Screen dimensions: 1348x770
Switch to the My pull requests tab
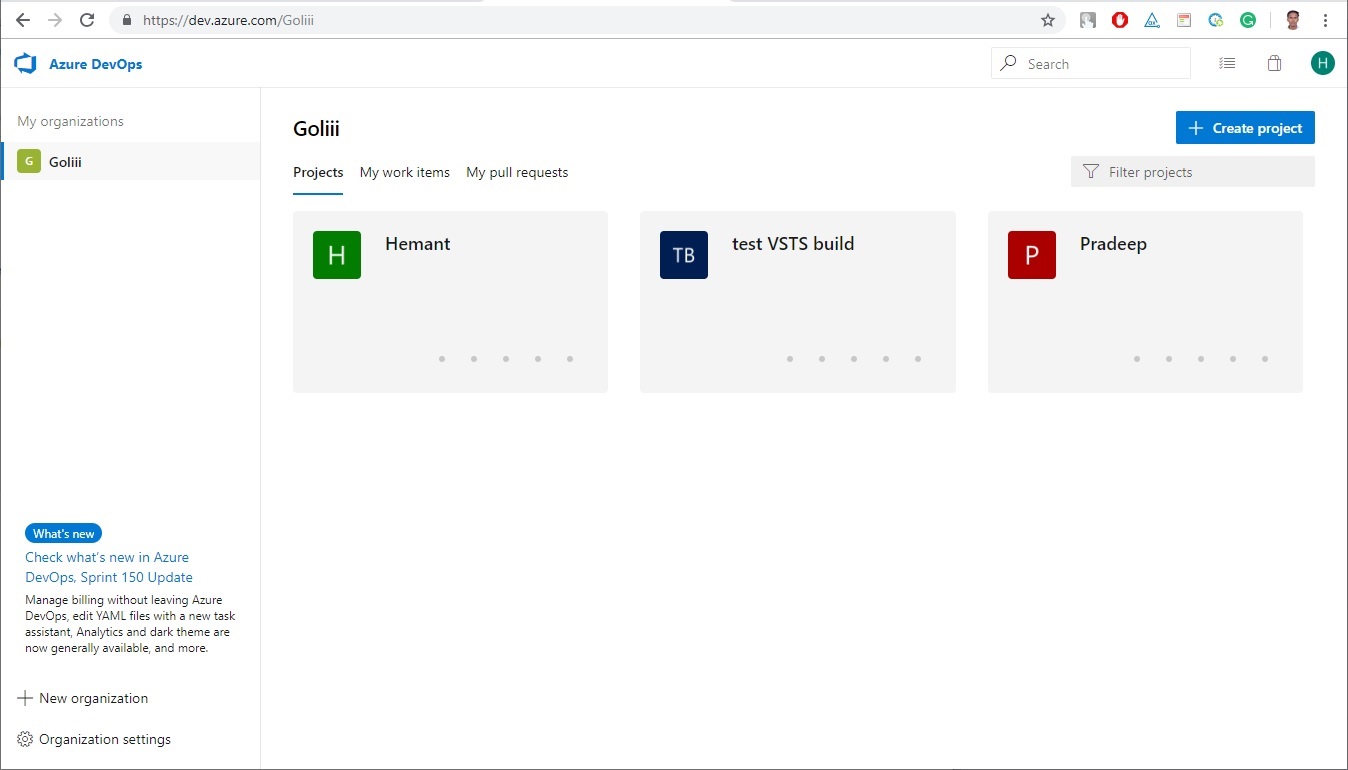(517, 172)
